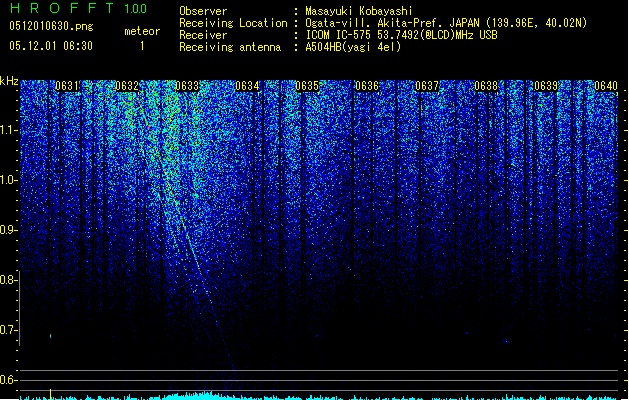Viewport: 629px width, 400px height.
Task: Click the 0637 time marker
Action: tap(427, 86)
